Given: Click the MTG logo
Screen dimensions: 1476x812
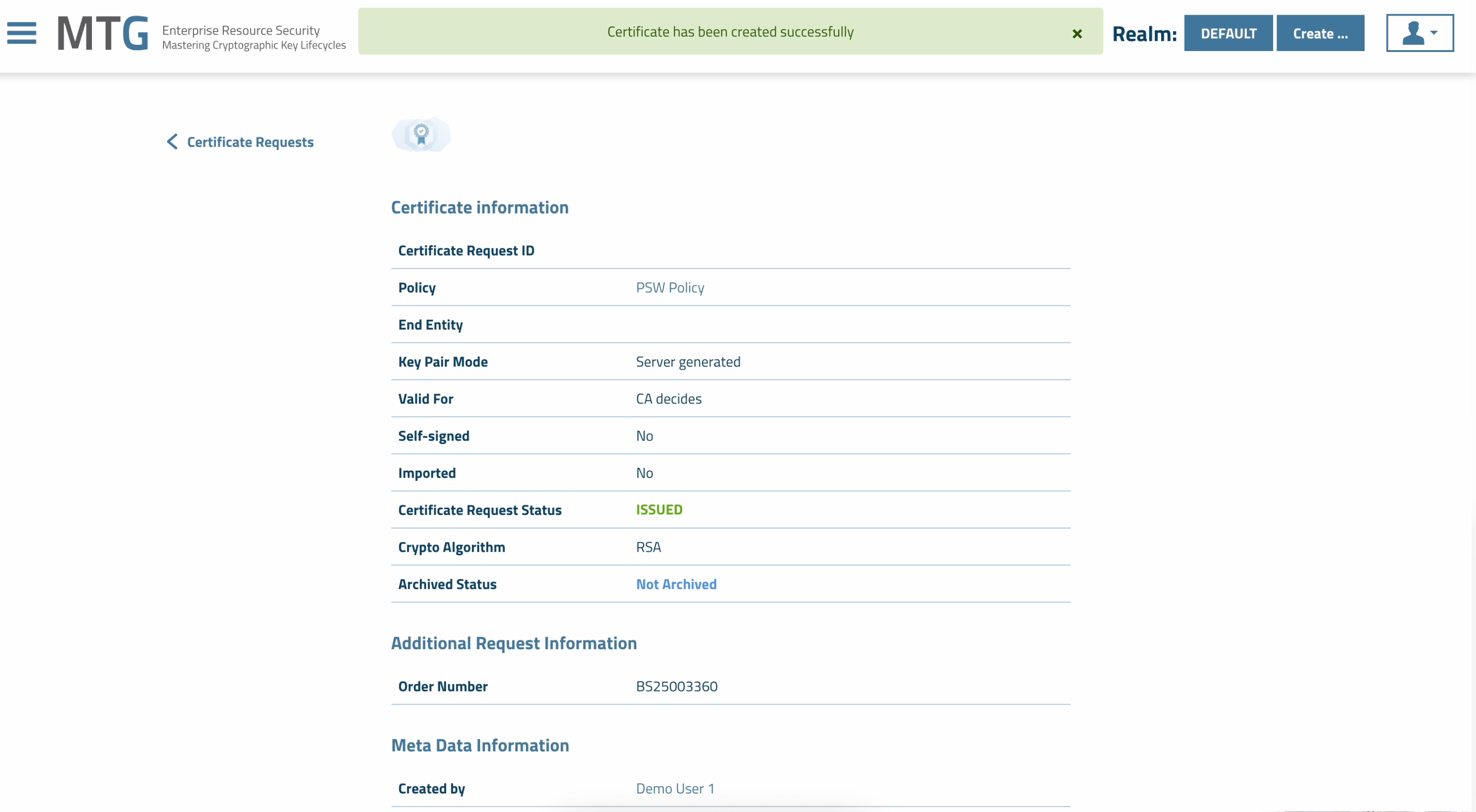Looking at the screenshot, I should tap(103, 33).
